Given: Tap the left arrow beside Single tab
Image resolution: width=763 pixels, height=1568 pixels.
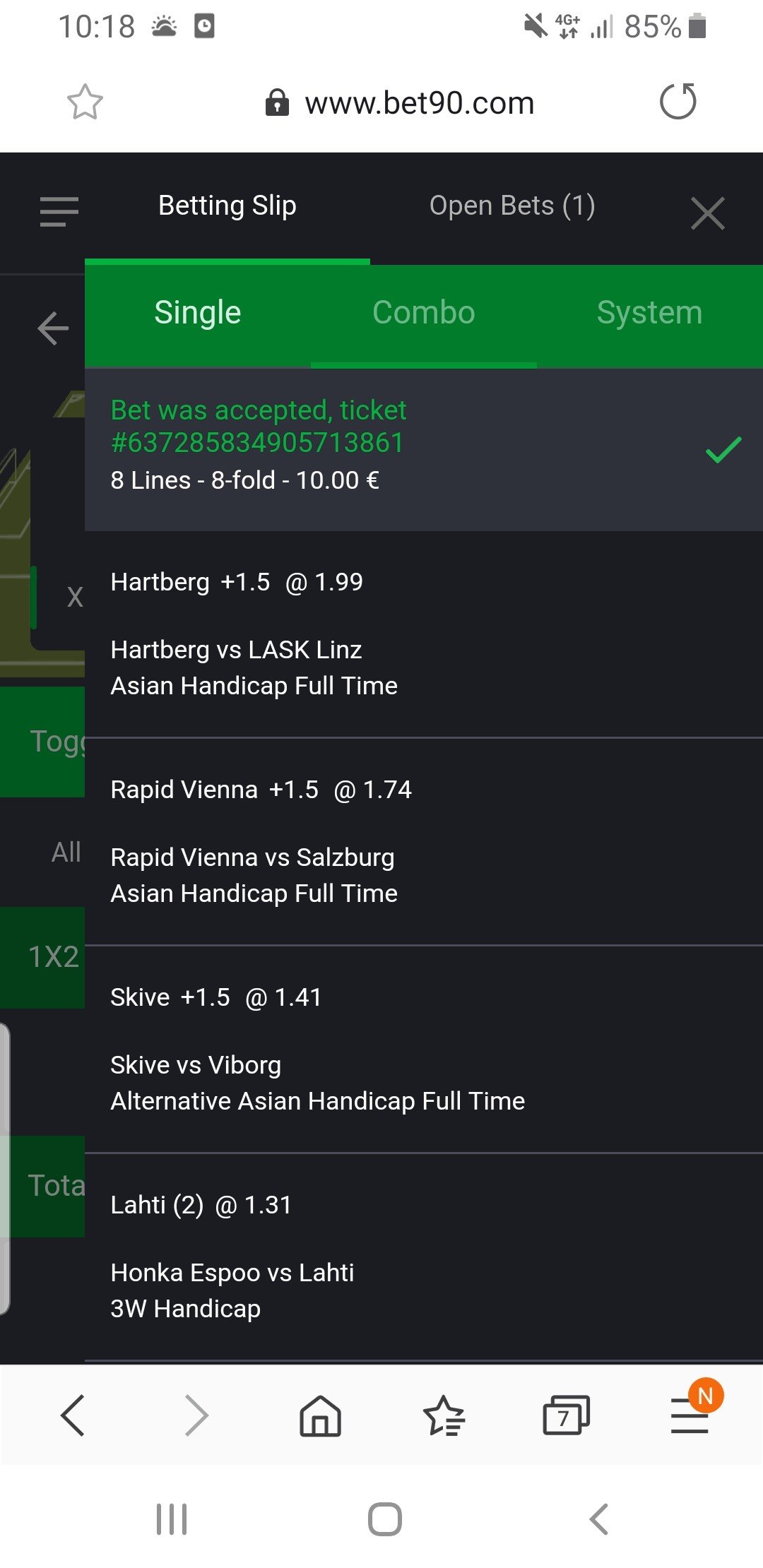Looking at the screenshot, I should [x=53, y=328].
